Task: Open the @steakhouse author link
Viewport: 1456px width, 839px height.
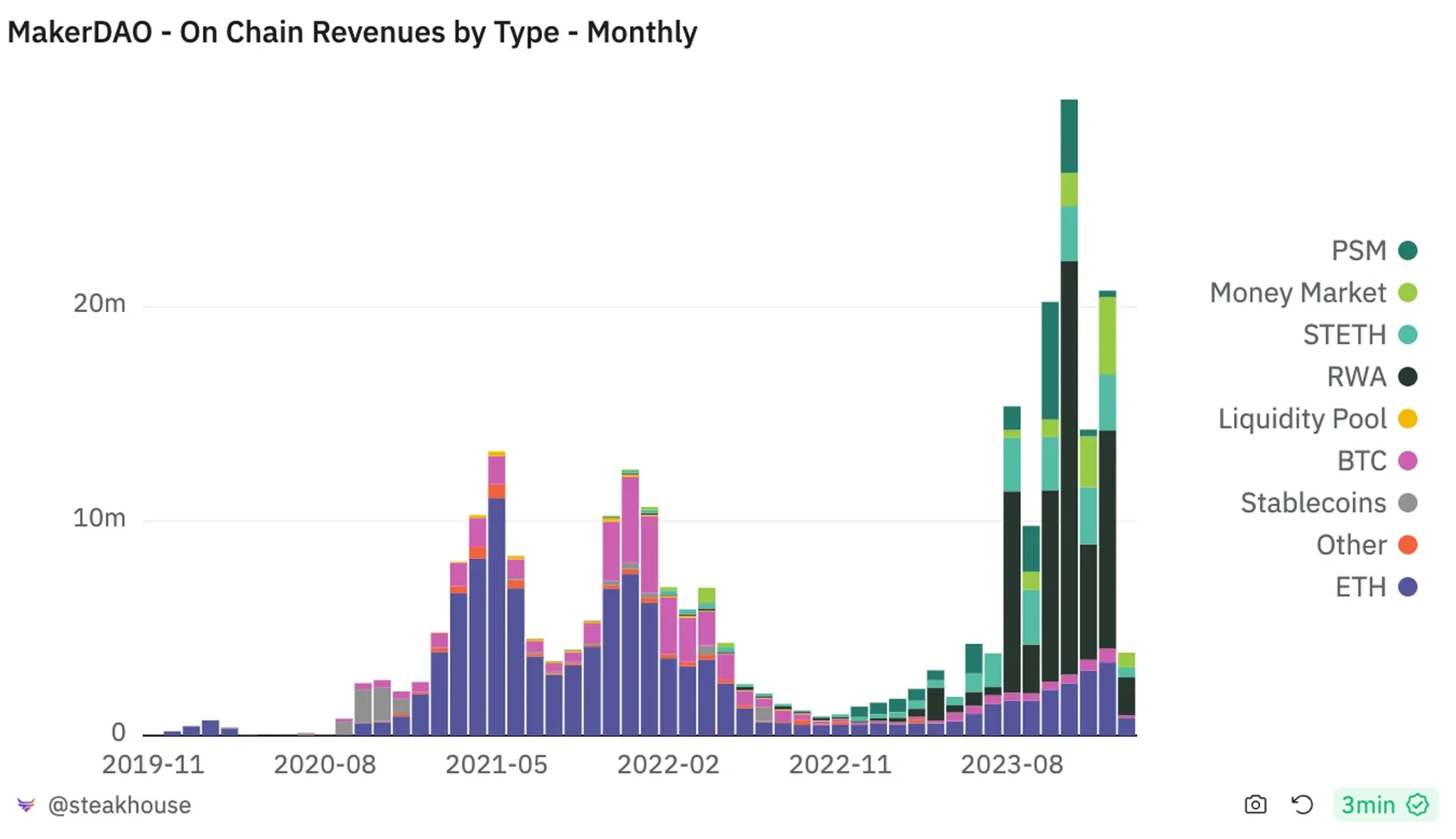Action: 119,805
